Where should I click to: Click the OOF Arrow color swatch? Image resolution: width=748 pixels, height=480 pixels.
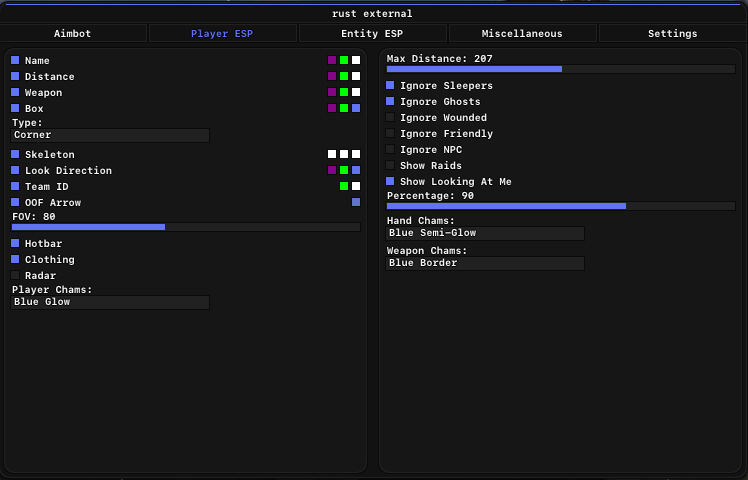356,202
